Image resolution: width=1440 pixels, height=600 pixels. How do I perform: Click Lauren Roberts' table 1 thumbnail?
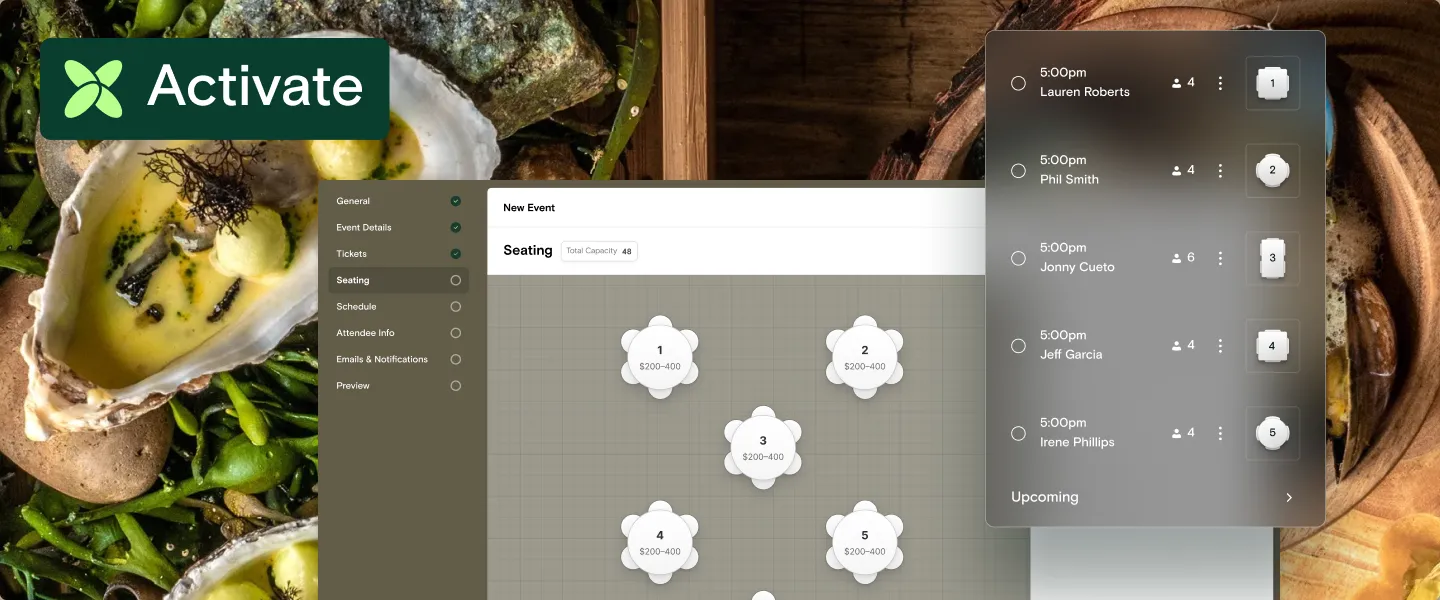click(x=1272, y=83)
